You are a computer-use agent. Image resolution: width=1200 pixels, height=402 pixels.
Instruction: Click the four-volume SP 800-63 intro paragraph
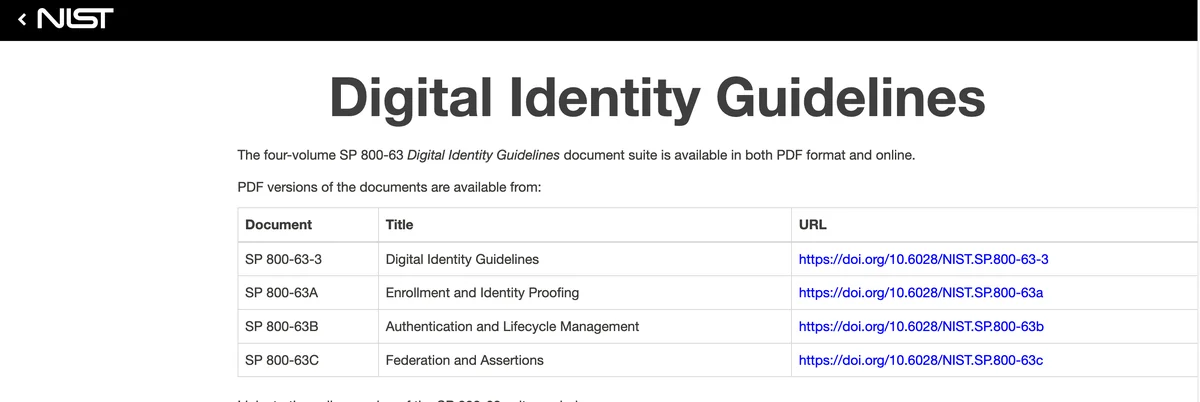[576, 155]
